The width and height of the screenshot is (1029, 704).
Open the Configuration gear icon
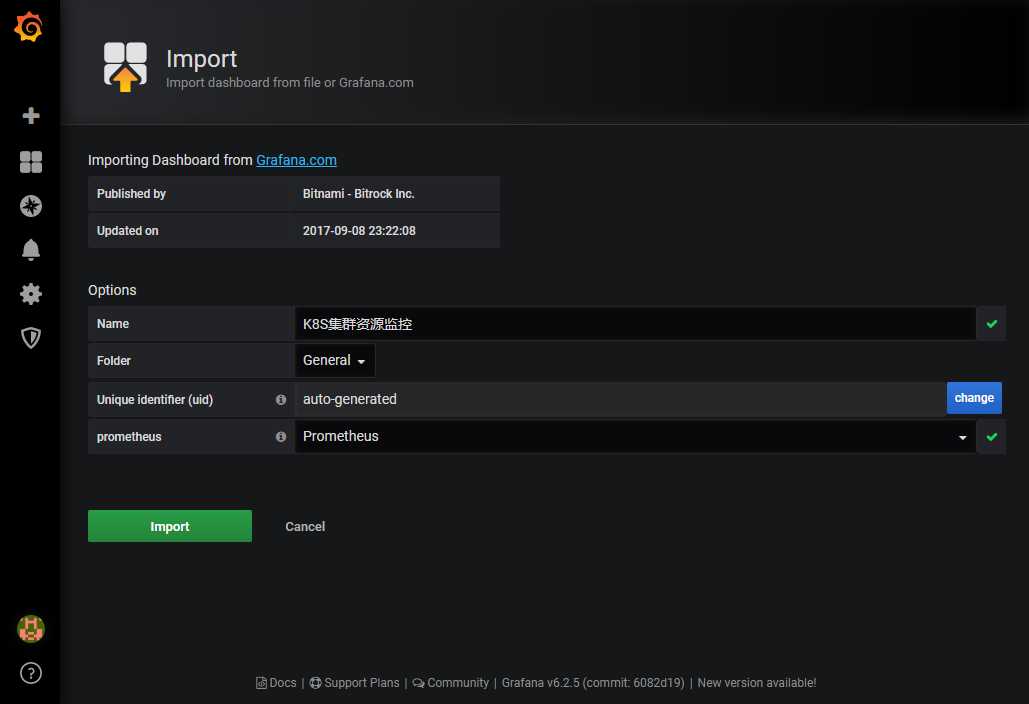[x=31, y=294]
